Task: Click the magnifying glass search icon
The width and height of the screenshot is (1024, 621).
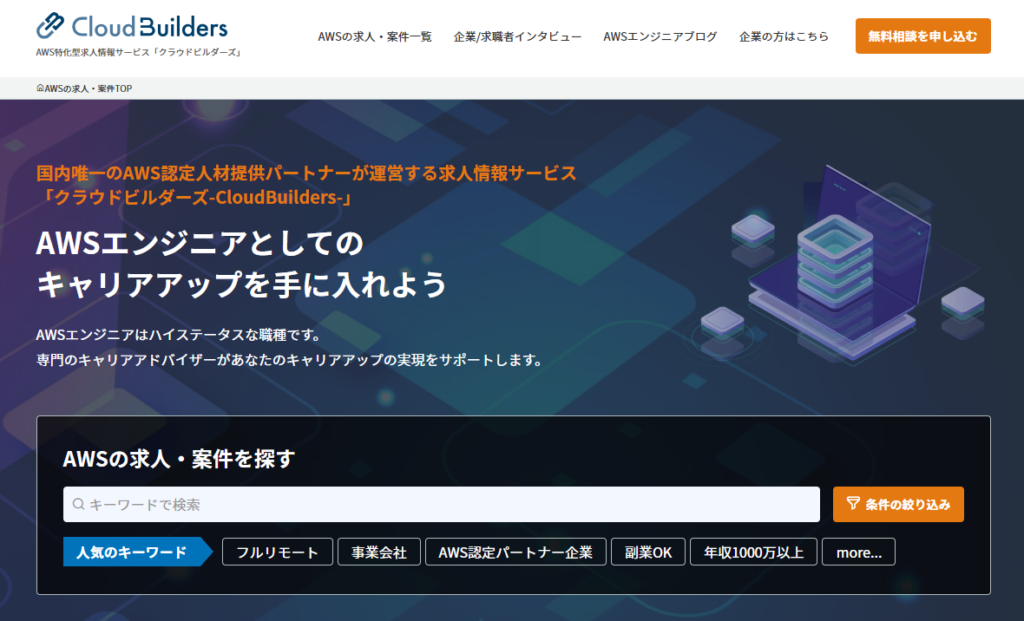Action: point(78,505)
